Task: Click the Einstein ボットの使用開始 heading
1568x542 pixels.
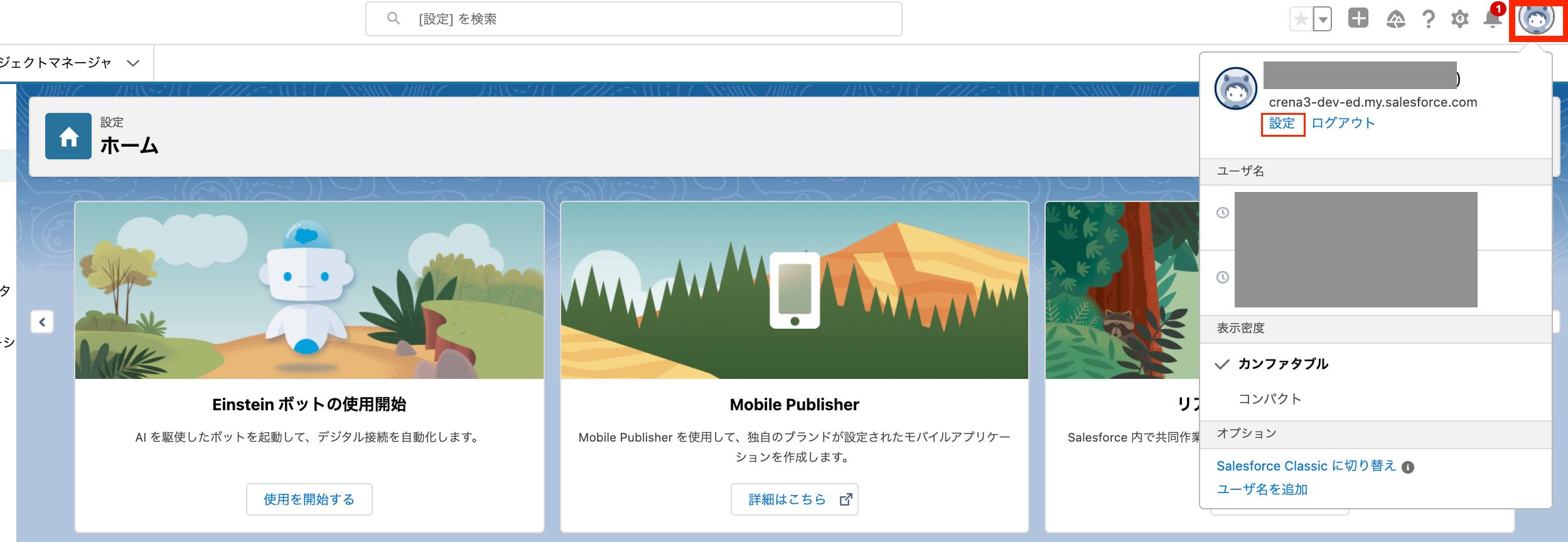Action: point(309,405)
